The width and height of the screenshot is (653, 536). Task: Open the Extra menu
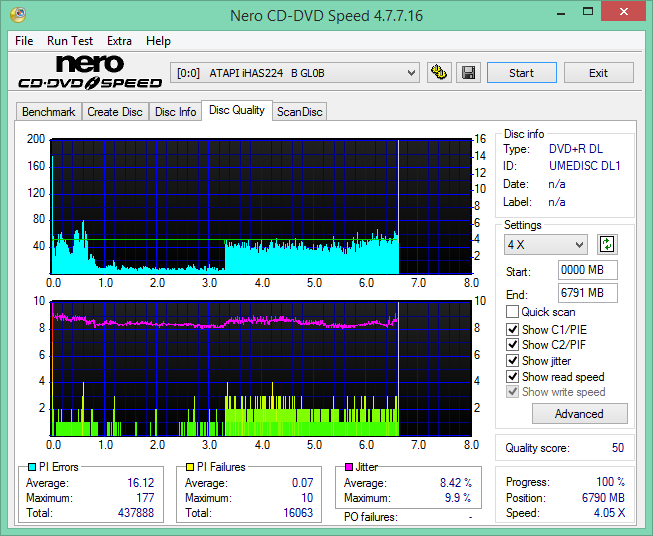[x=119, y=41]
